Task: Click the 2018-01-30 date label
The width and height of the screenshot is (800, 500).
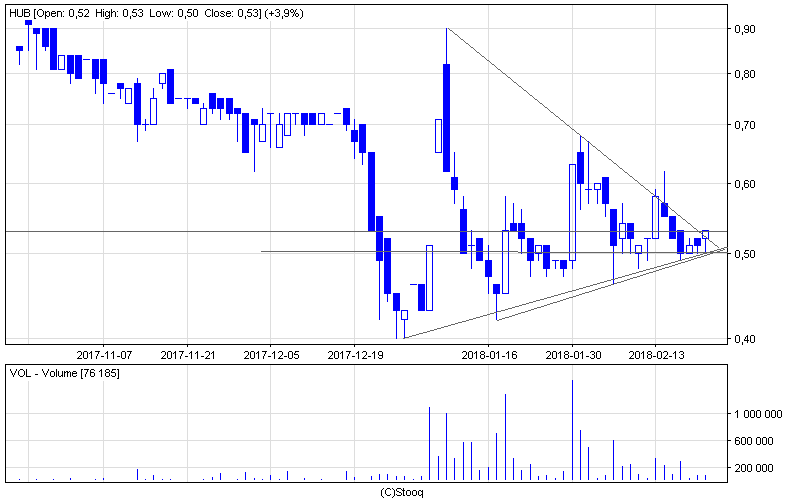Action: point(573,355)
